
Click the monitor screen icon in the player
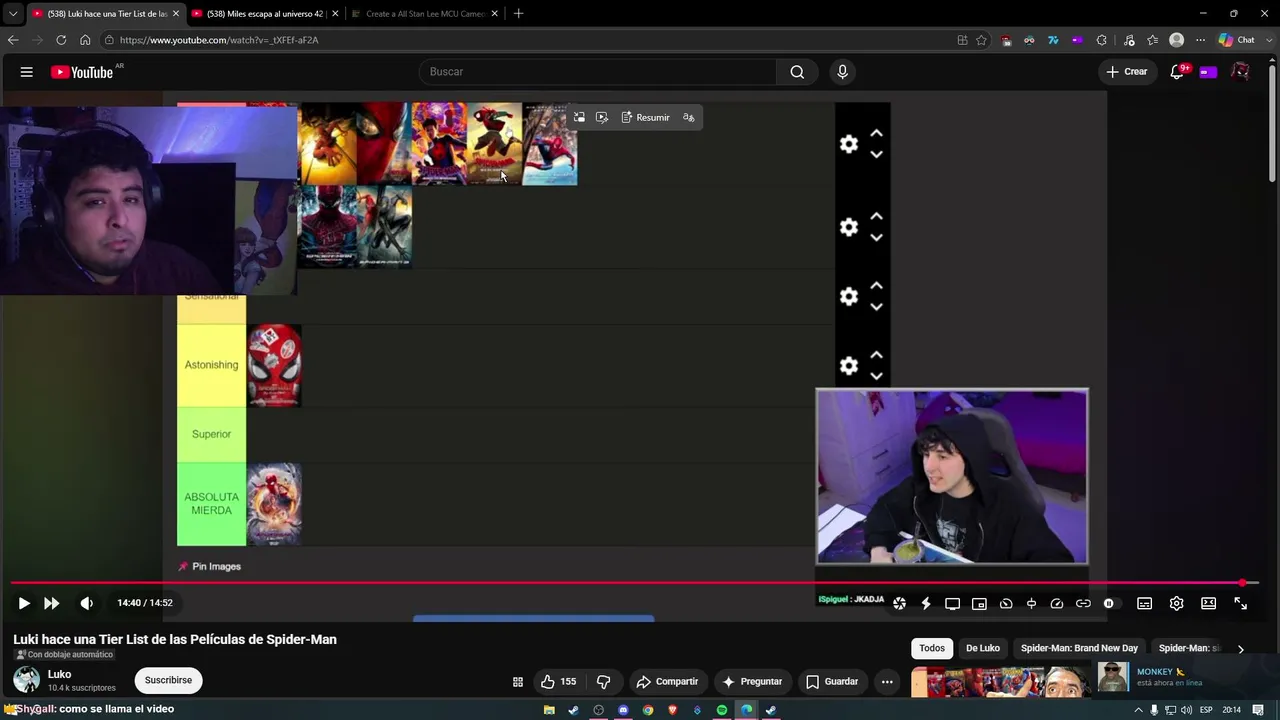[952, 604]
